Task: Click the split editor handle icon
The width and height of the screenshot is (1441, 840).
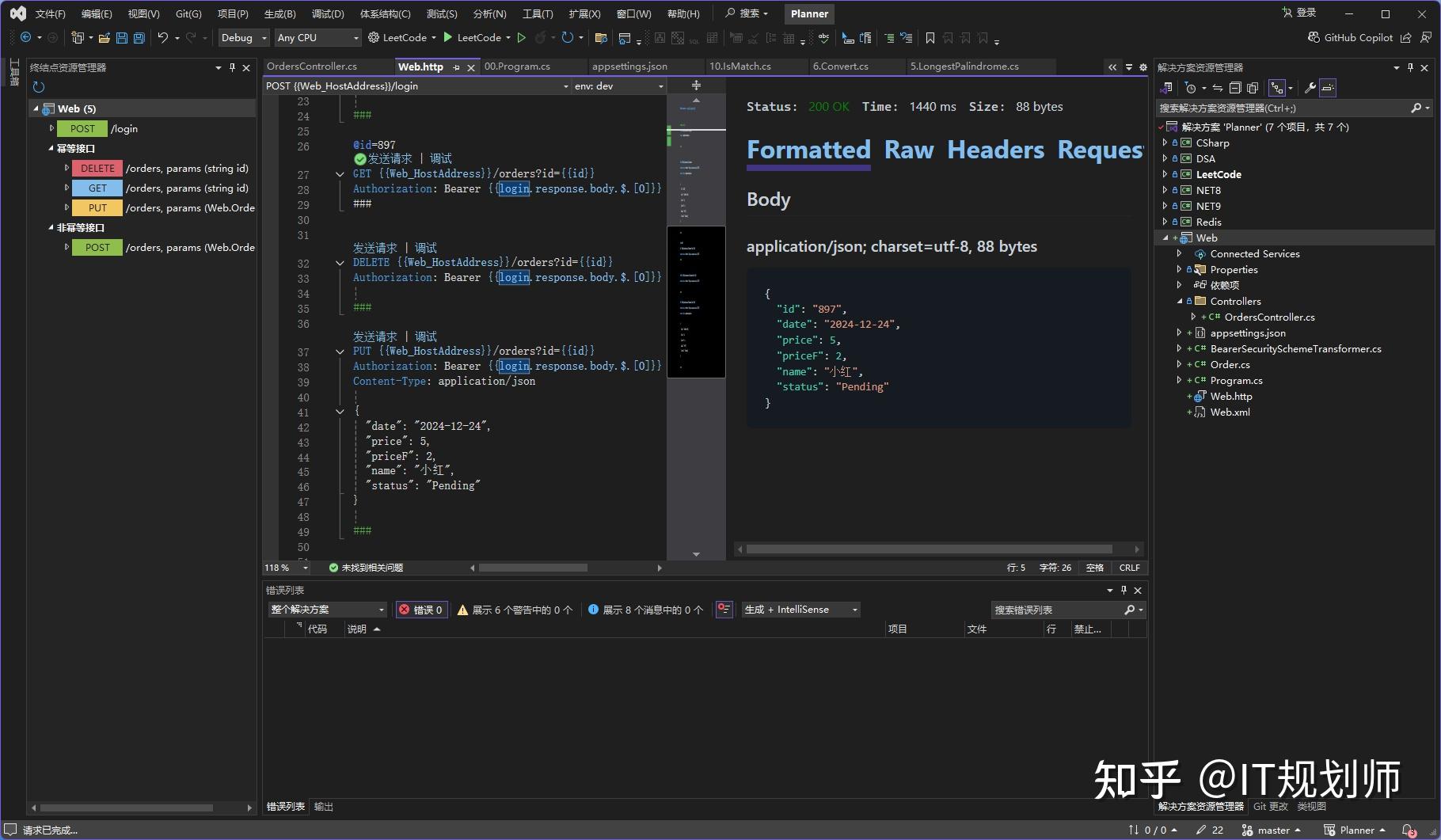Action: click(x=696, y=86)
